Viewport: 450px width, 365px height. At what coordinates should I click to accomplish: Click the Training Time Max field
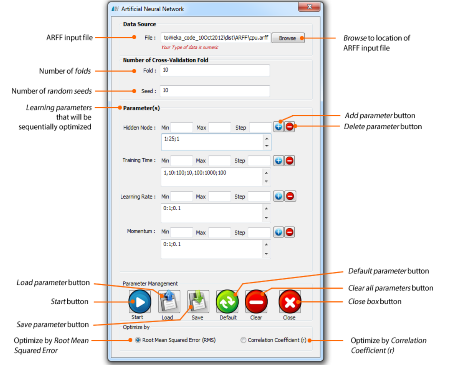pos(219,161)
